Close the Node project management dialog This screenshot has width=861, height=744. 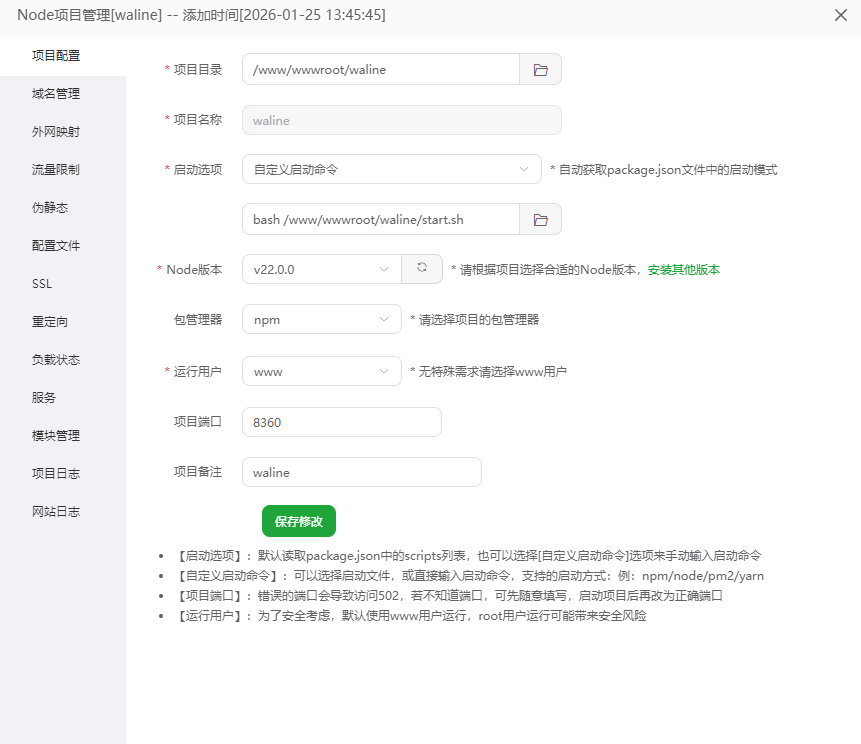[x=840, y=15]
